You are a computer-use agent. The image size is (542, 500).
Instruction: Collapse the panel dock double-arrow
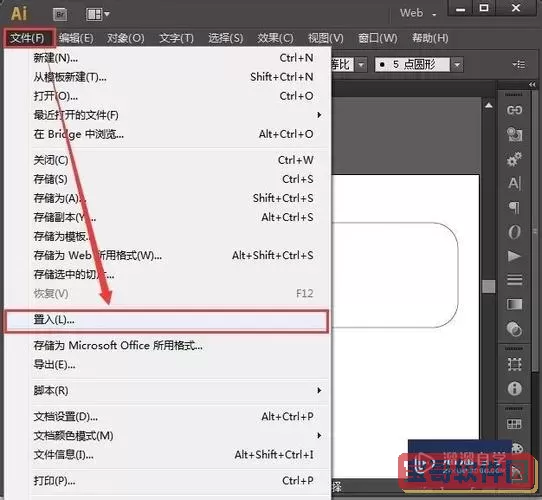click(x=532, y=84)
